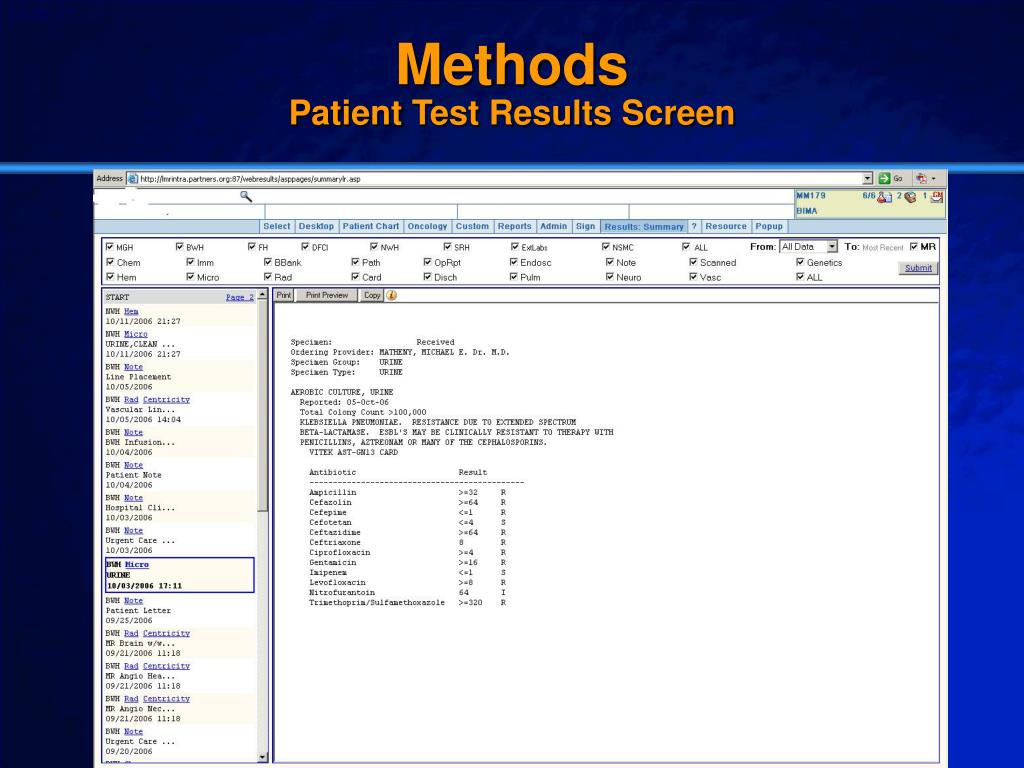Click the green Go arrow icon
The height and width of the screenshot is (768, 1024).
click(884, 178)
